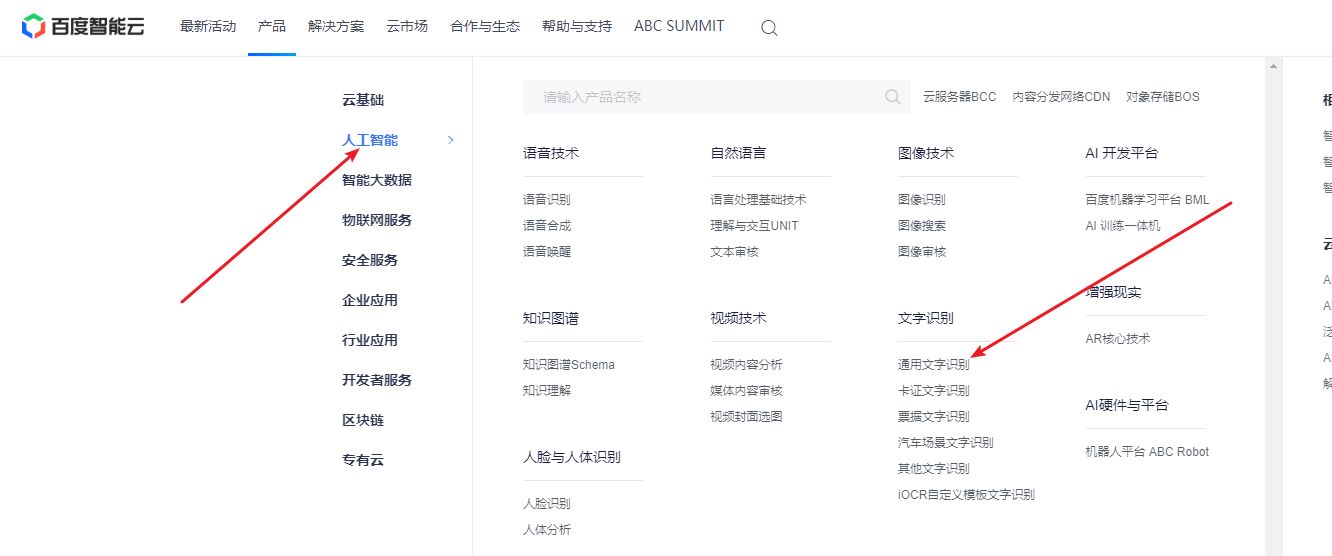Open 图像识别 product
This screenshot has height=556, width=1332.
click(922, 200)
